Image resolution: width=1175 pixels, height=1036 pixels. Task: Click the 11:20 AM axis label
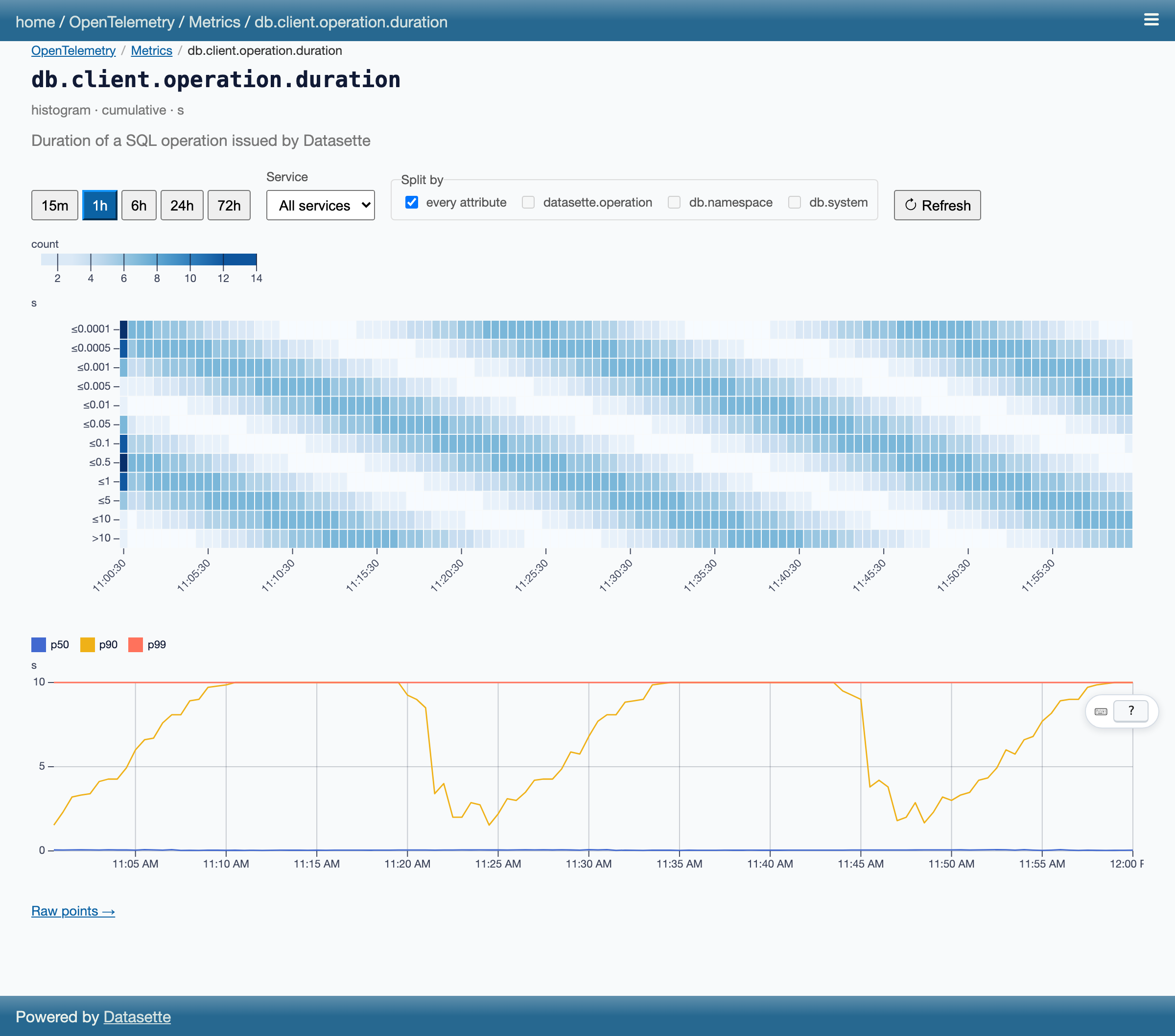pos(407,864)
